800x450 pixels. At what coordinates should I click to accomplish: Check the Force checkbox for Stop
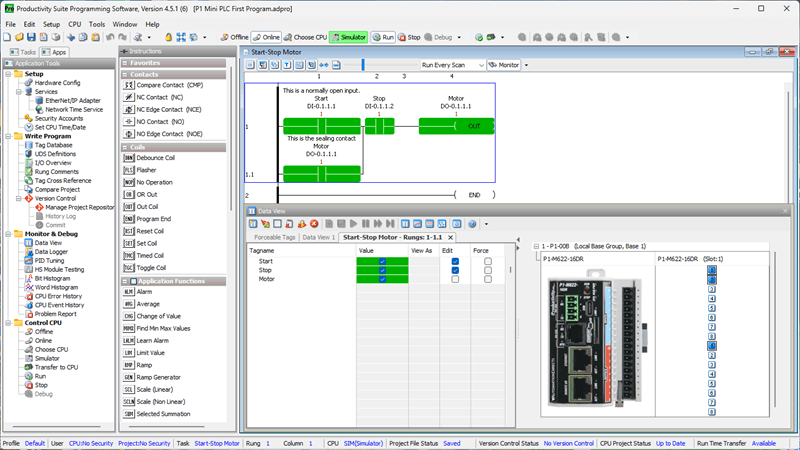pyautogui.click(x=488, y=270)
